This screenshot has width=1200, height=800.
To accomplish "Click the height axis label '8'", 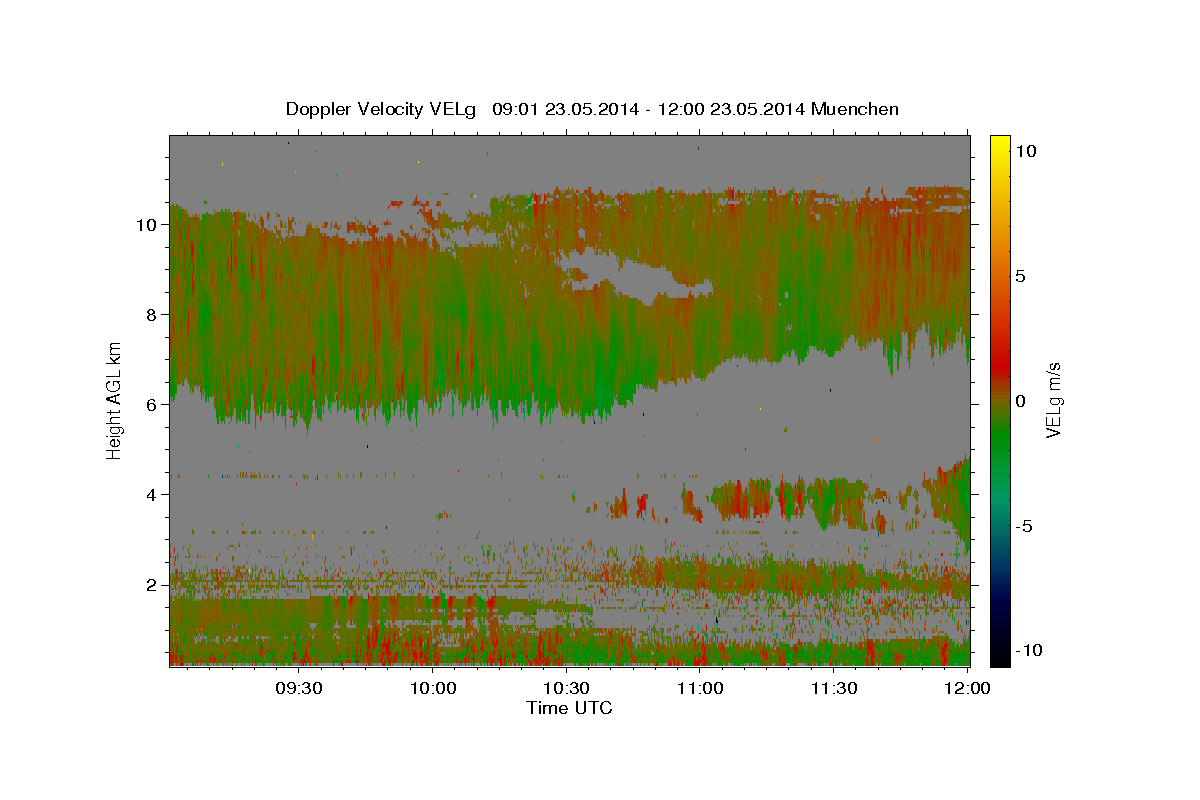I will [x=152, y=314].
